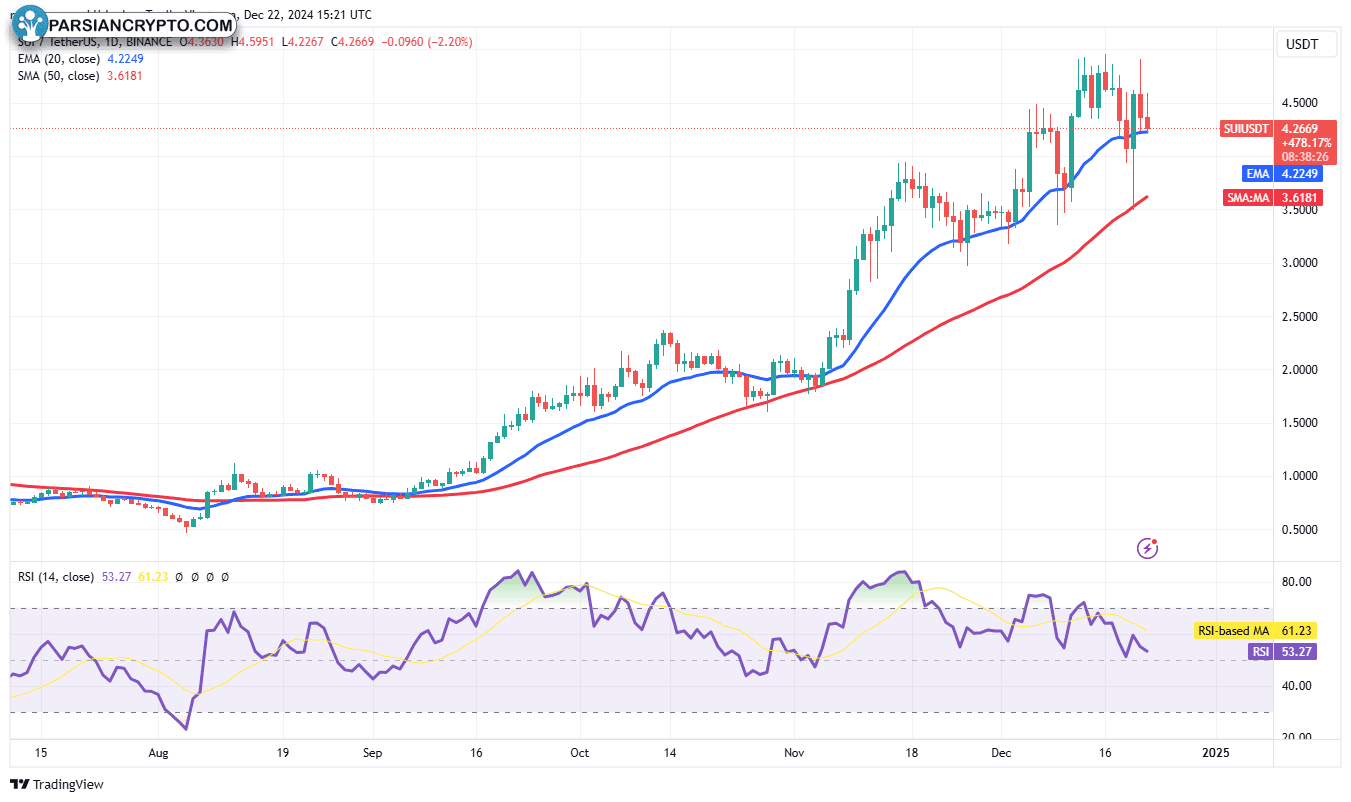Click the RSI (14, close) legend label
Image resolution: width=1351 pixels, height=802 pixels.
point(56,577)
